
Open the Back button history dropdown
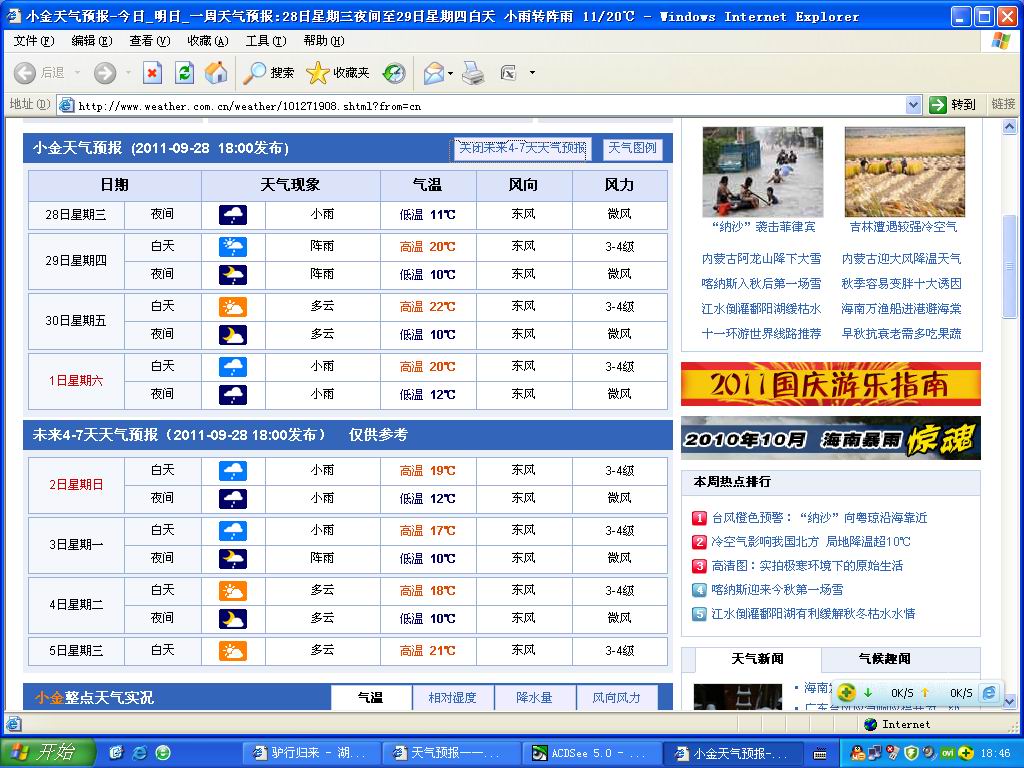77,73
